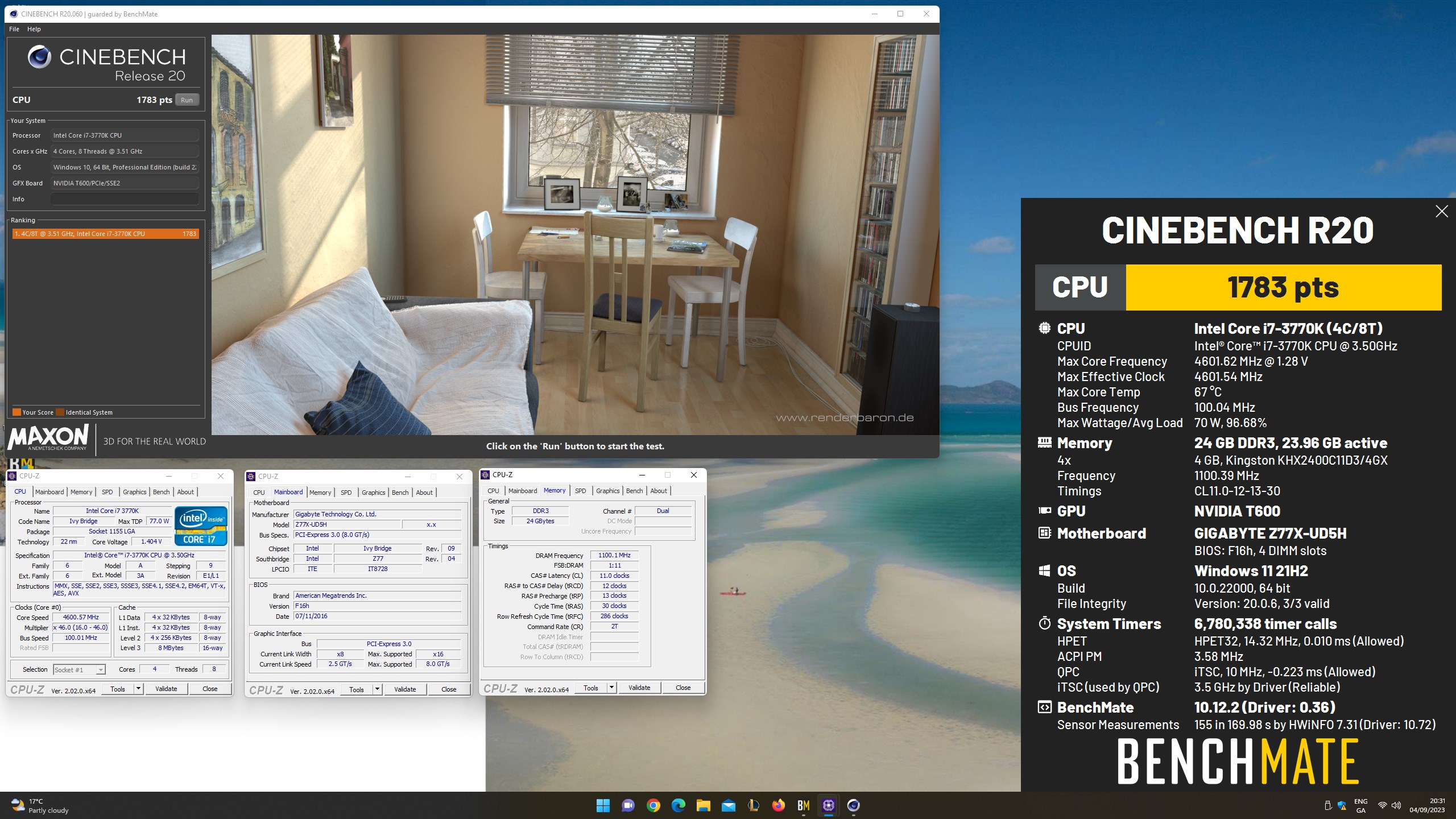Switch to the SPD tab in the Mainboard window
The image size is (1456, 819).
[x=346, y=493]
